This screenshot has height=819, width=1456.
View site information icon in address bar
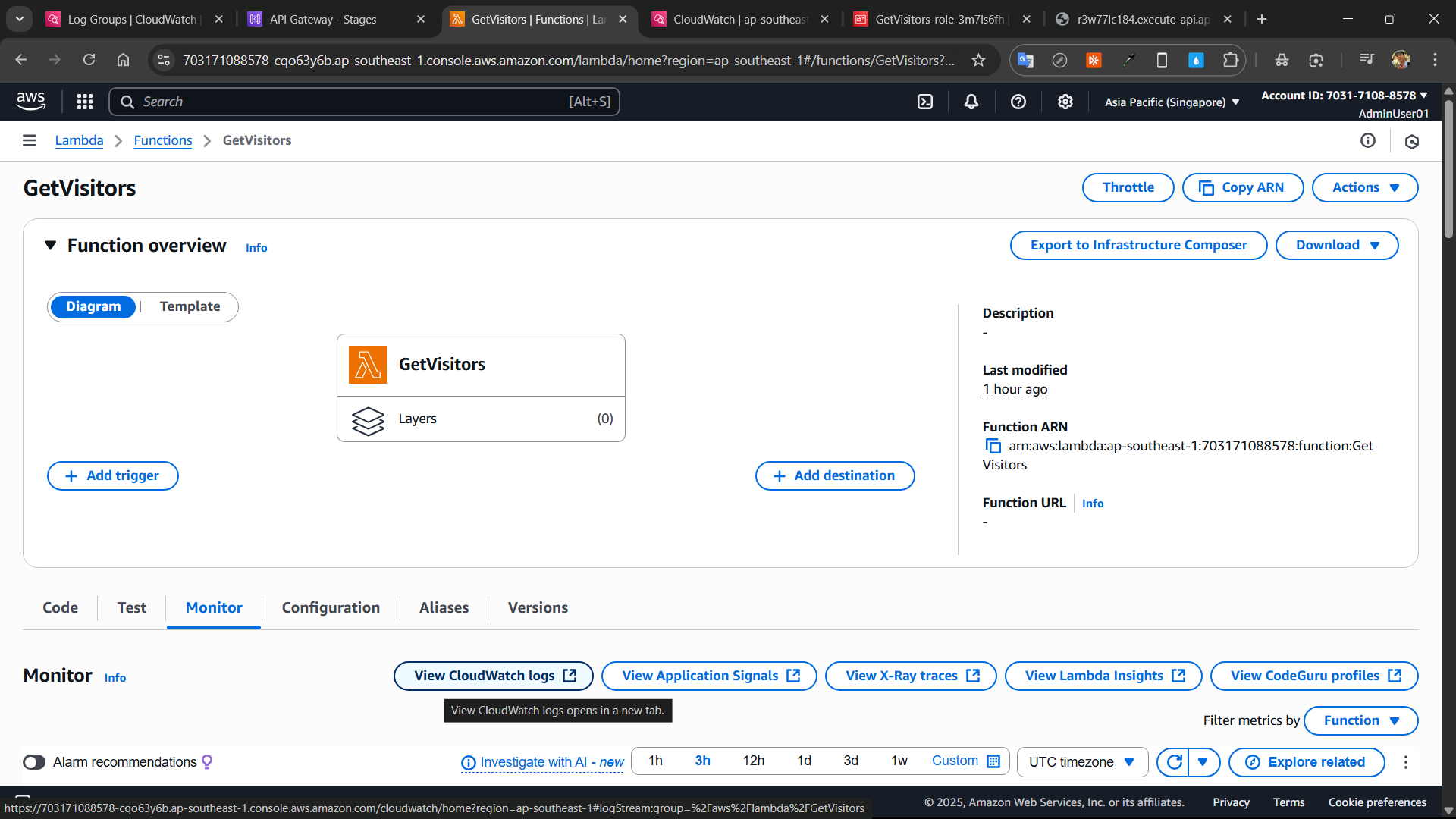coord(163,60)
